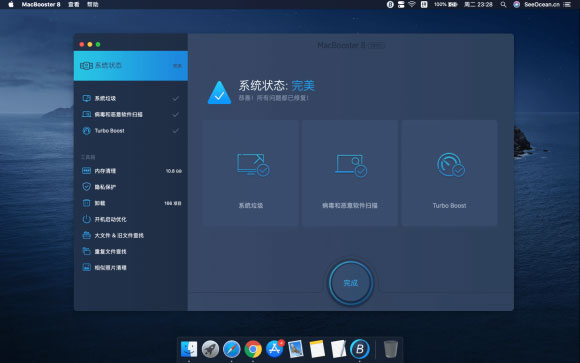Image resolution: width=580 pixels, height=363 pixels.
Task: Open 重复文件查找 folders icon
Action: click(x=87, y=251)
